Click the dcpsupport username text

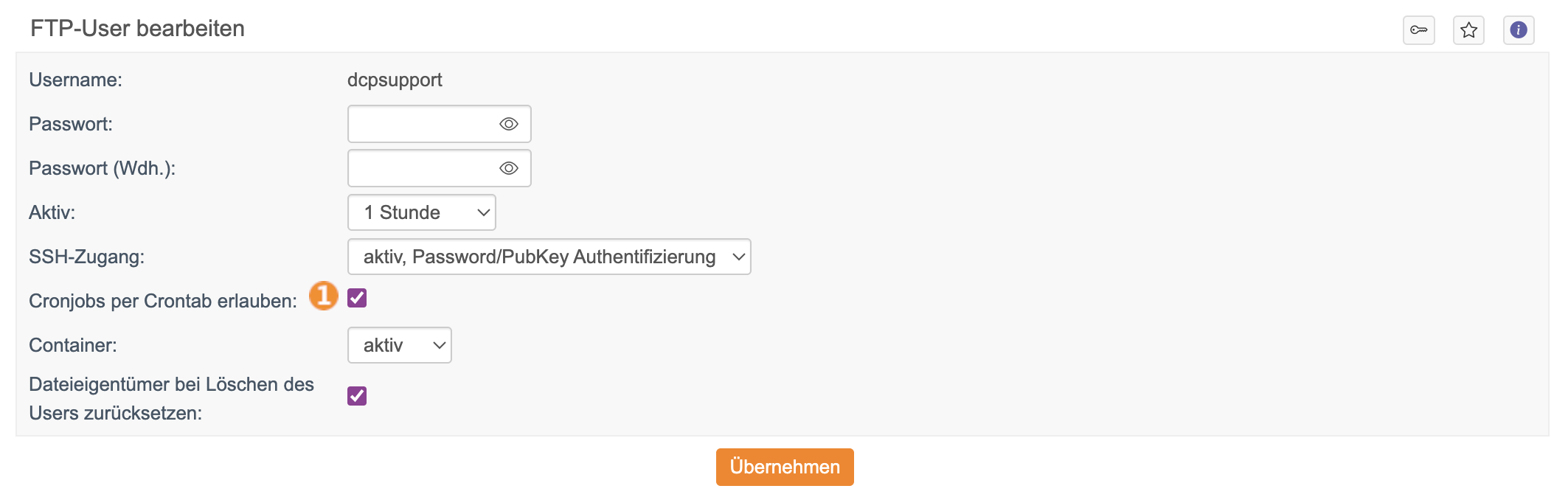tap(395, 80)
